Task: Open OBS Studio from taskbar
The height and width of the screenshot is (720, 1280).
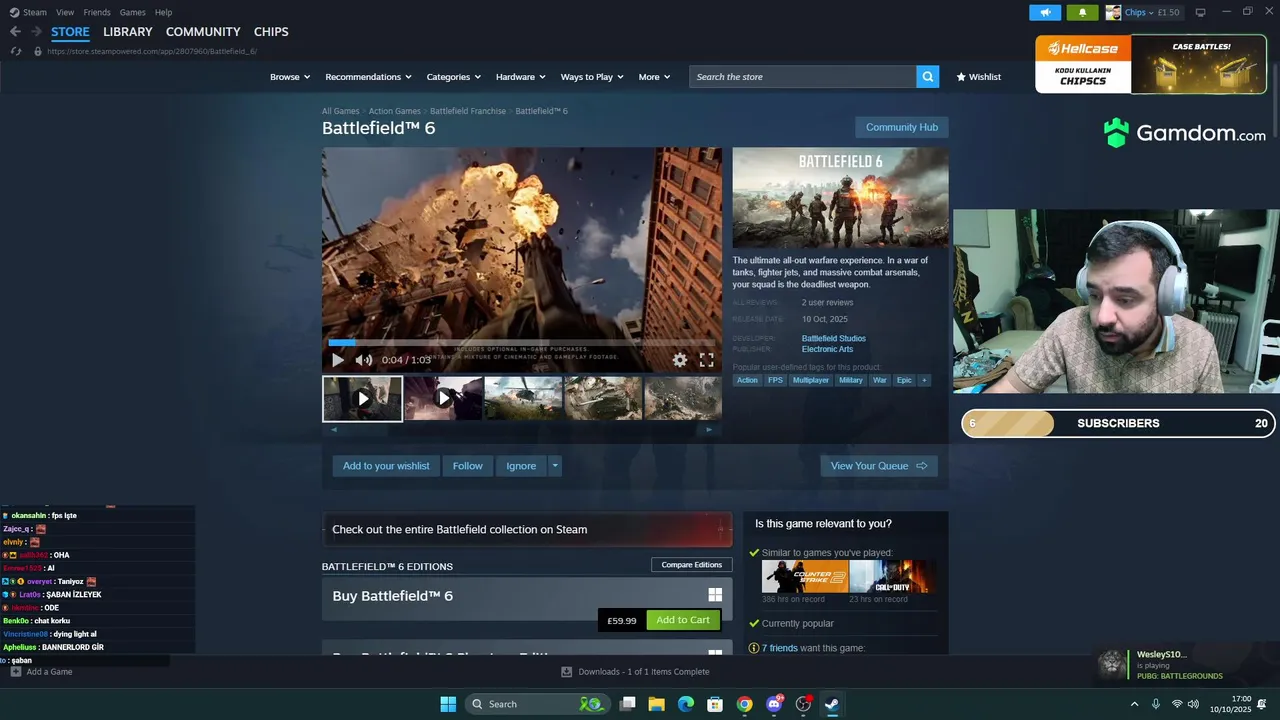Action: [803, 704]
